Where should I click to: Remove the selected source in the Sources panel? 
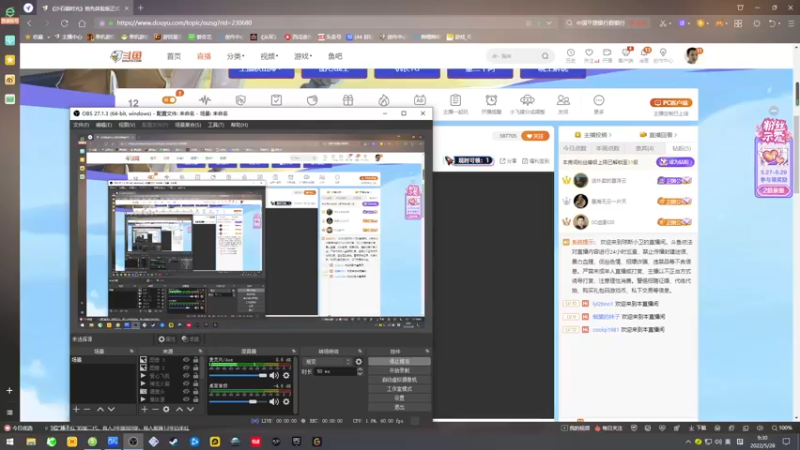click(155, 409)
